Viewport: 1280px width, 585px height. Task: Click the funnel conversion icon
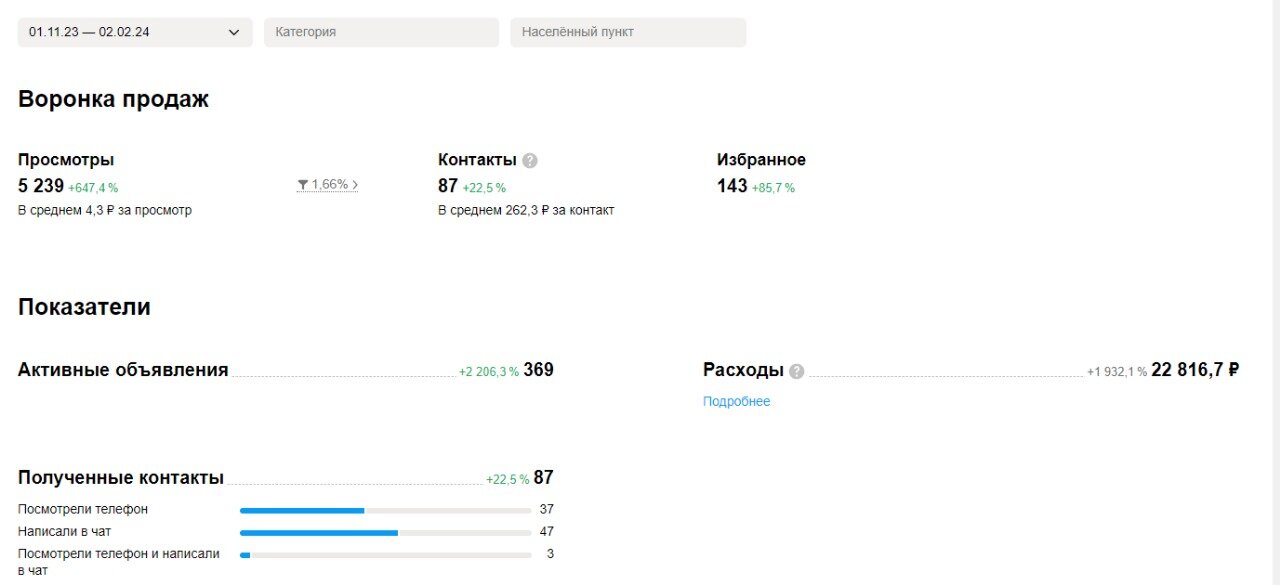coord(302,185)
